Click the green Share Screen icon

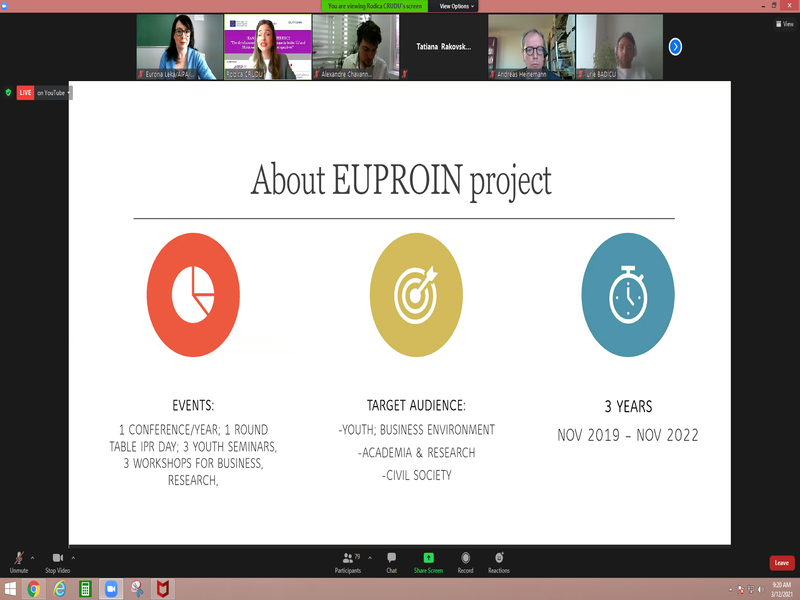pyautogui.click(x=428, y=558)
